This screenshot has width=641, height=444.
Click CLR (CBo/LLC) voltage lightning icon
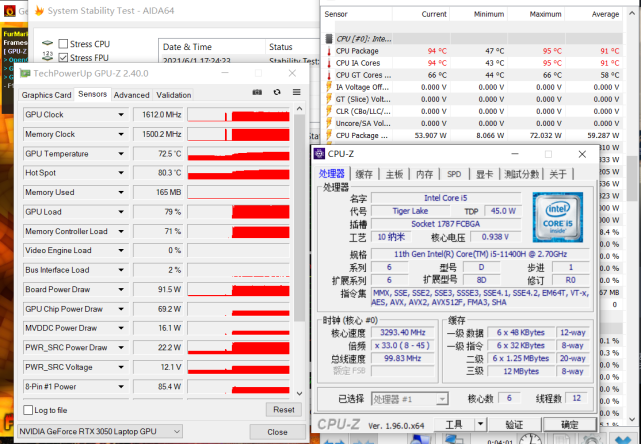coord(329,111)
